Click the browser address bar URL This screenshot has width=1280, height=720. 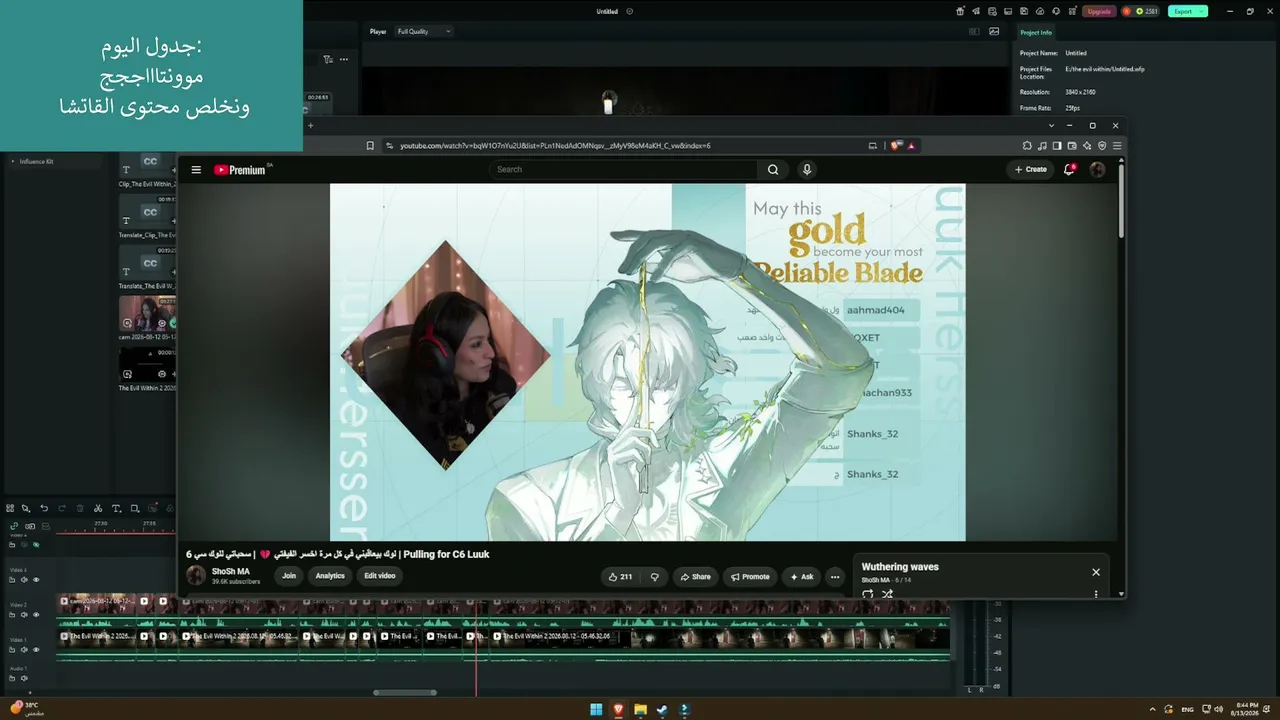pyautogui.click(x=555, y=146)
